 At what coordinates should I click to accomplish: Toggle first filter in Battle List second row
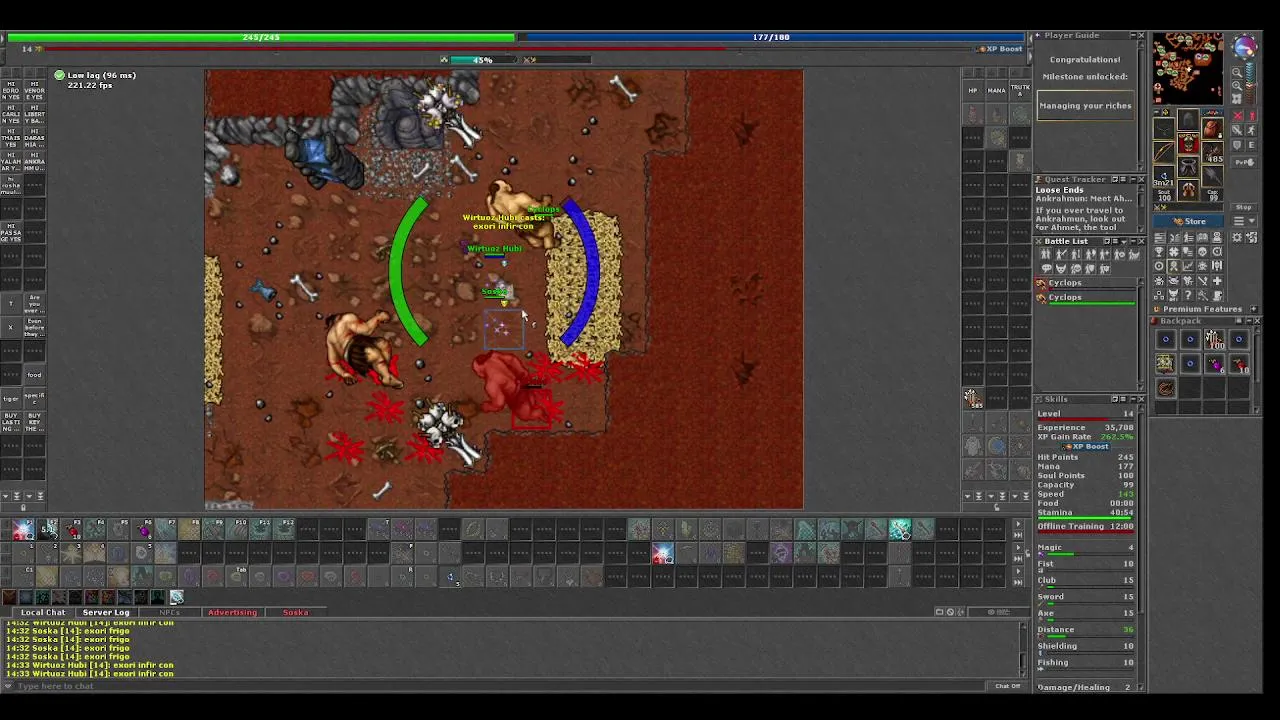click(x=1046, y=268)
